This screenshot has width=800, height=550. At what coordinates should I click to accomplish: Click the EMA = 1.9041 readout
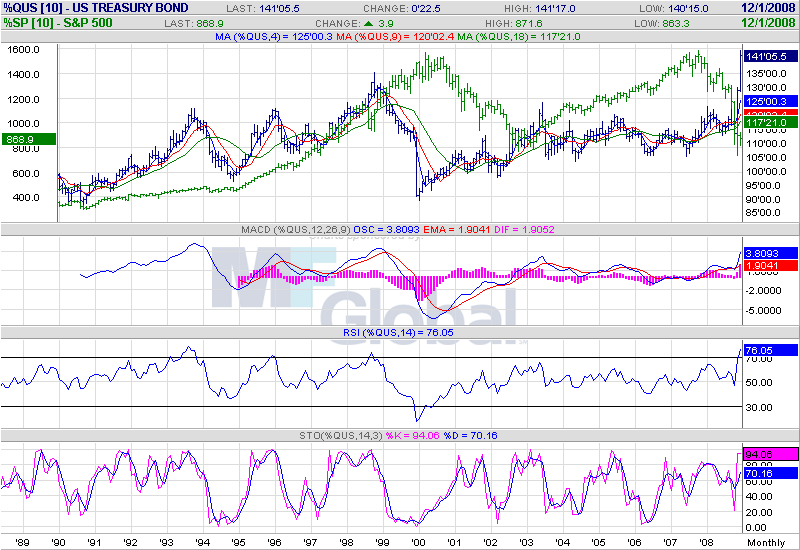458,230
